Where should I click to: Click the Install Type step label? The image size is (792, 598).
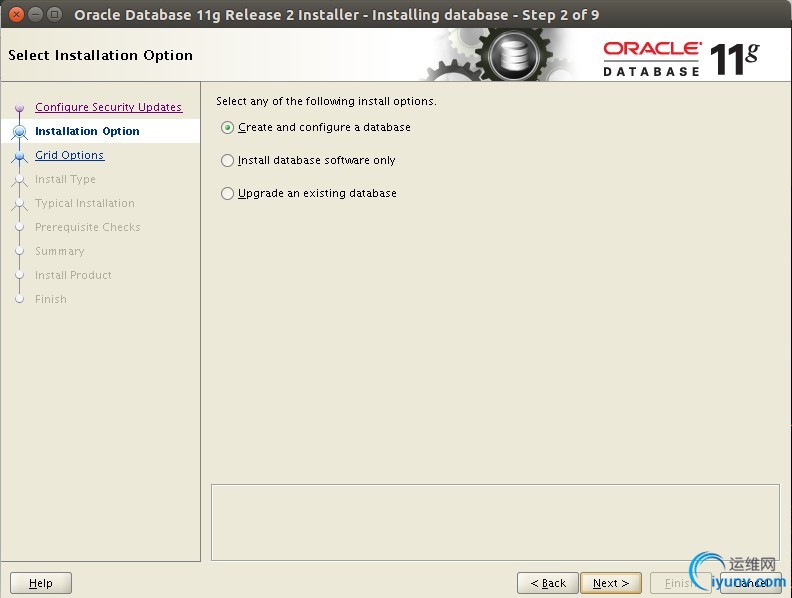tap(65, 179)
